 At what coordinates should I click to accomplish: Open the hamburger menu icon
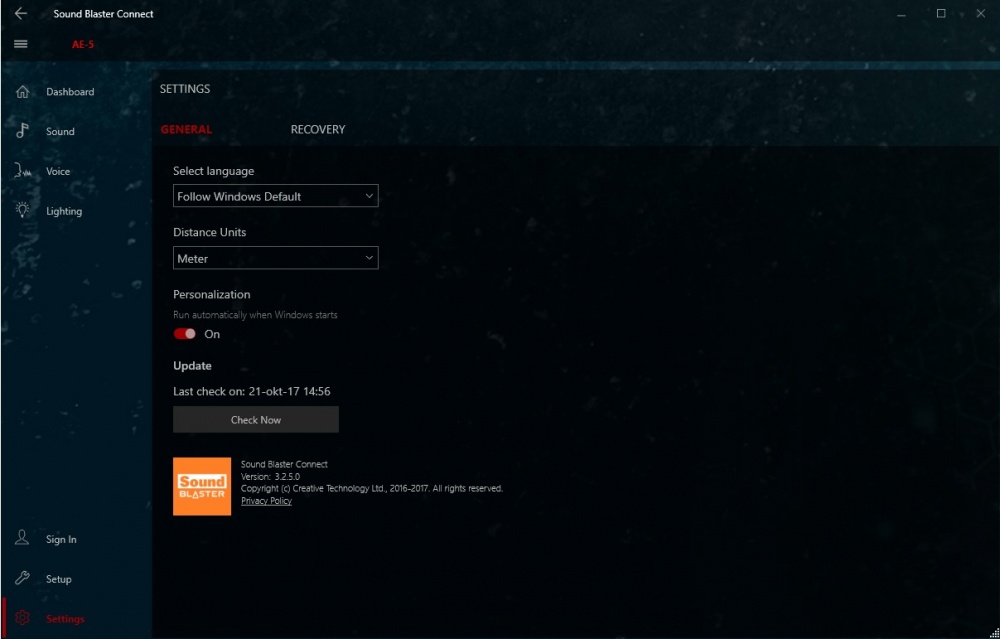[20, 44]
